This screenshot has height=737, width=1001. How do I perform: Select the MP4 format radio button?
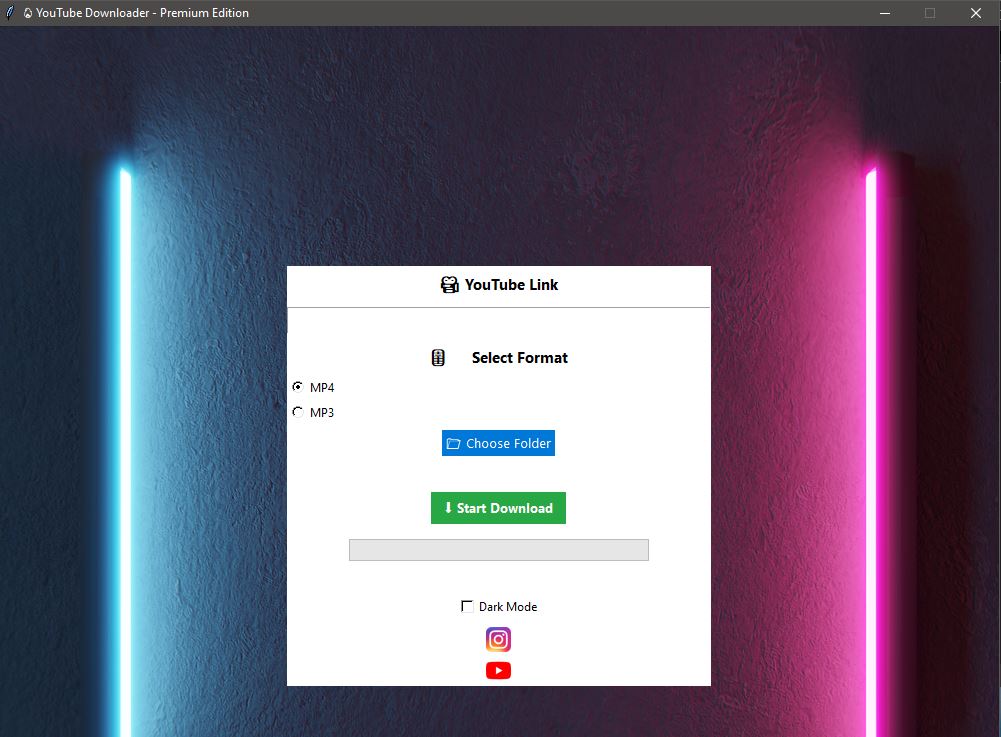pos(297,387)
